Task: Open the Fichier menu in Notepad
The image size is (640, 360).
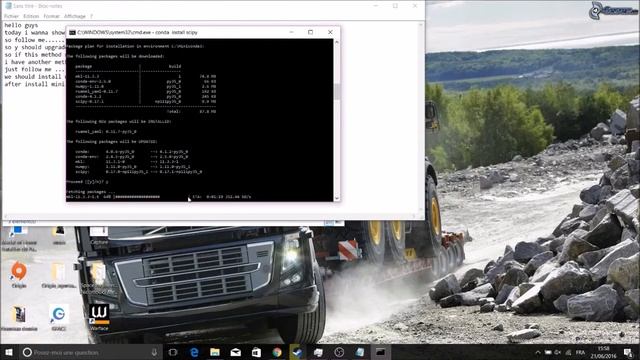Action: point(11,16)
